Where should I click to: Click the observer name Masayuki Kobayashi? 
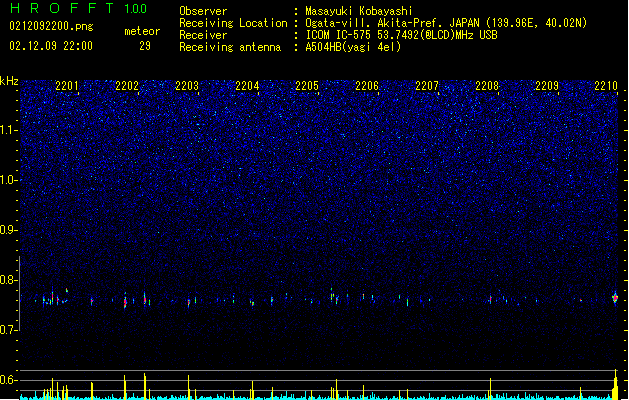point(359,11)
